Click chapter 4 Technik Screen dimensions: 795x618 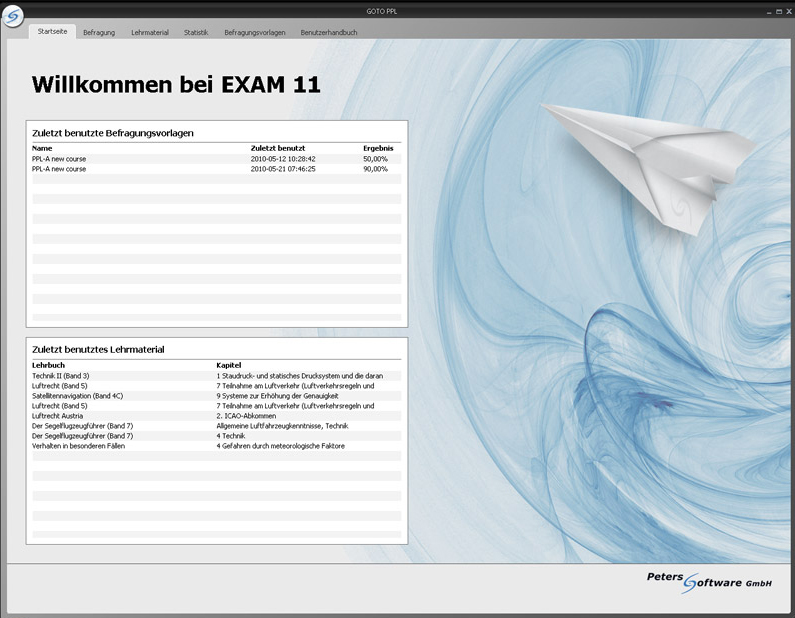[231, 436]
